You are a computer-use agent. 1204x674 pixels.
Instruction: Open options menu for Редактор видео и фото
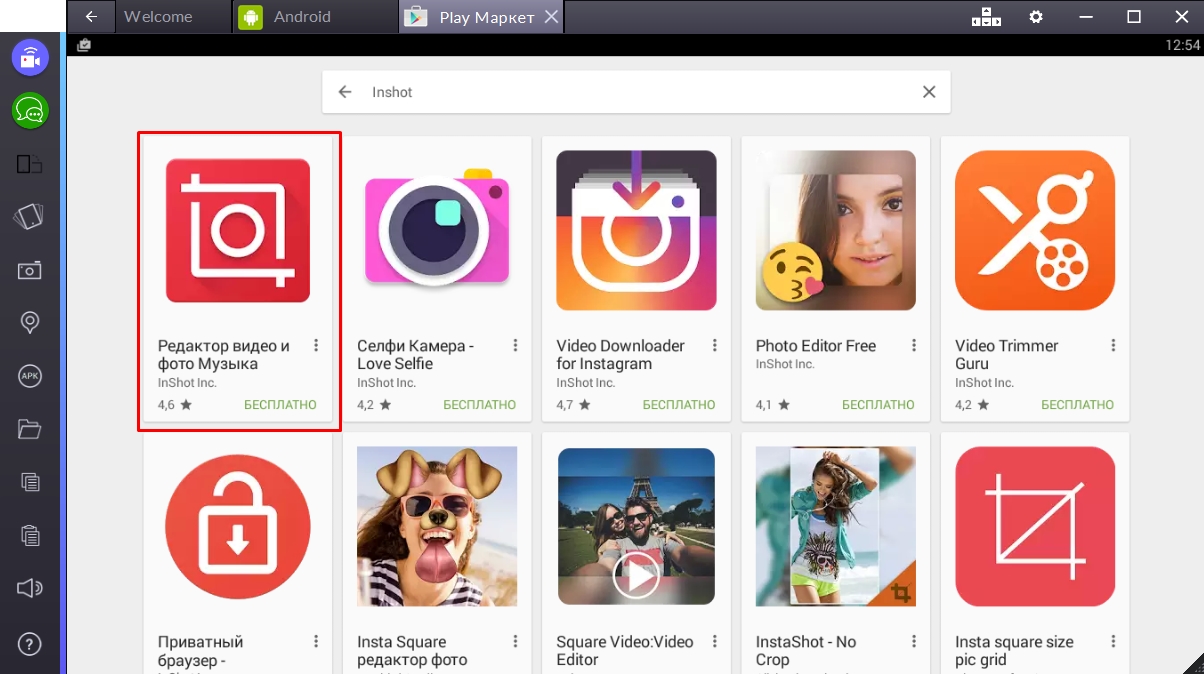click(x=316, y=345)
